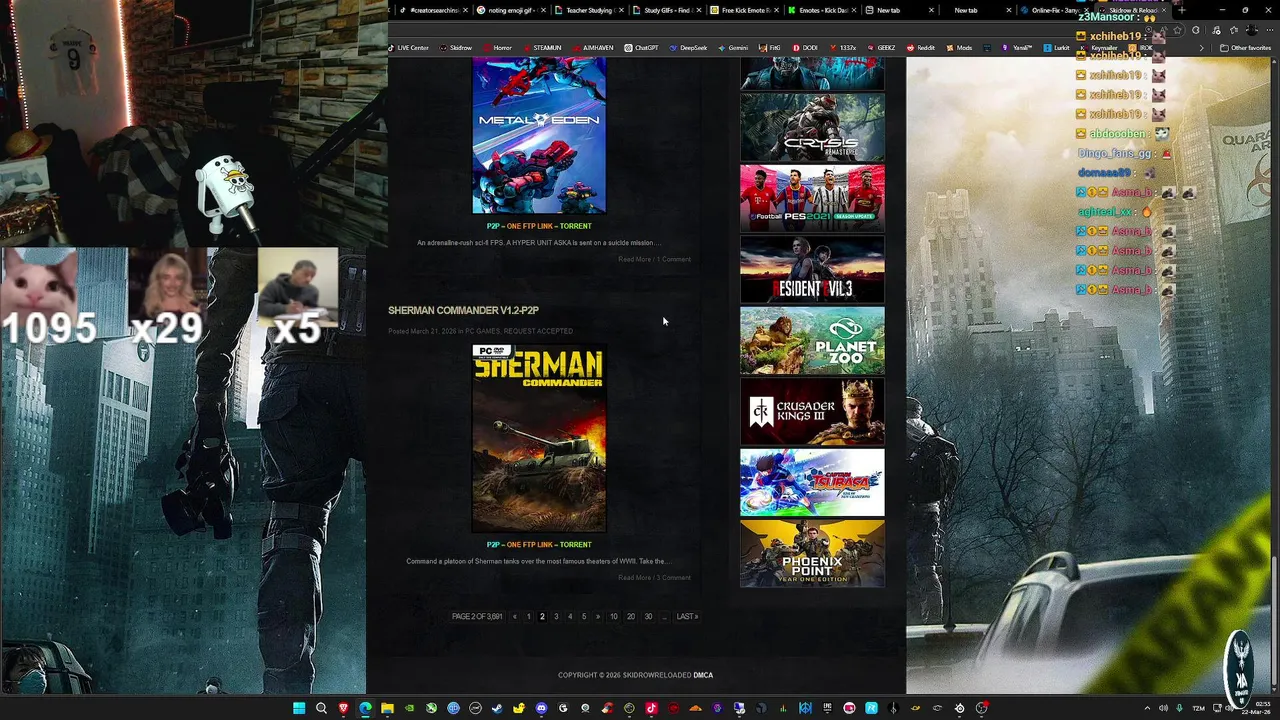Open the Phoenix Point sidebar thumbnail

[812, 553]
